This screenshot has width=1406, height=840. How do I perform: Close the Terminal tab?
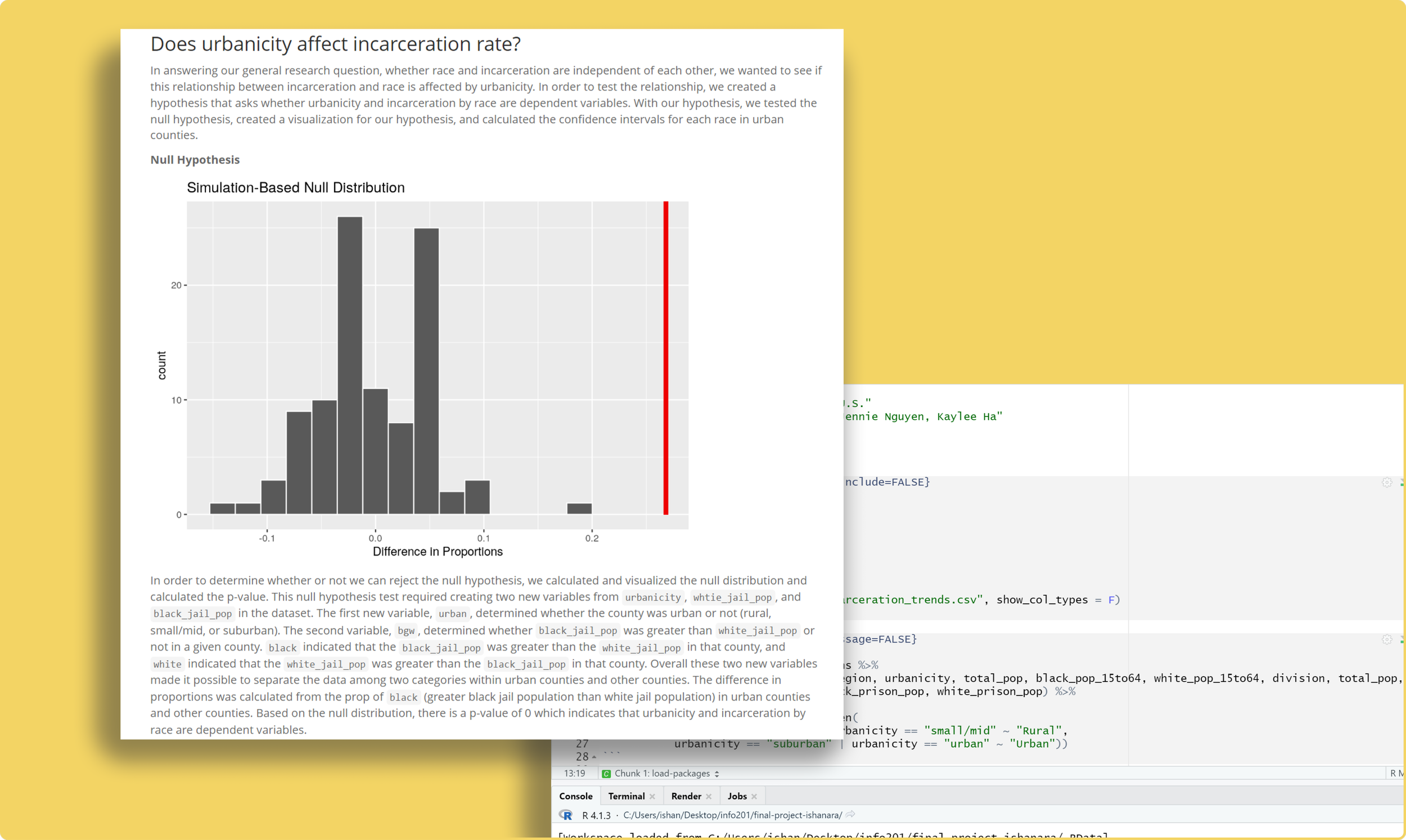pos(652,796)
